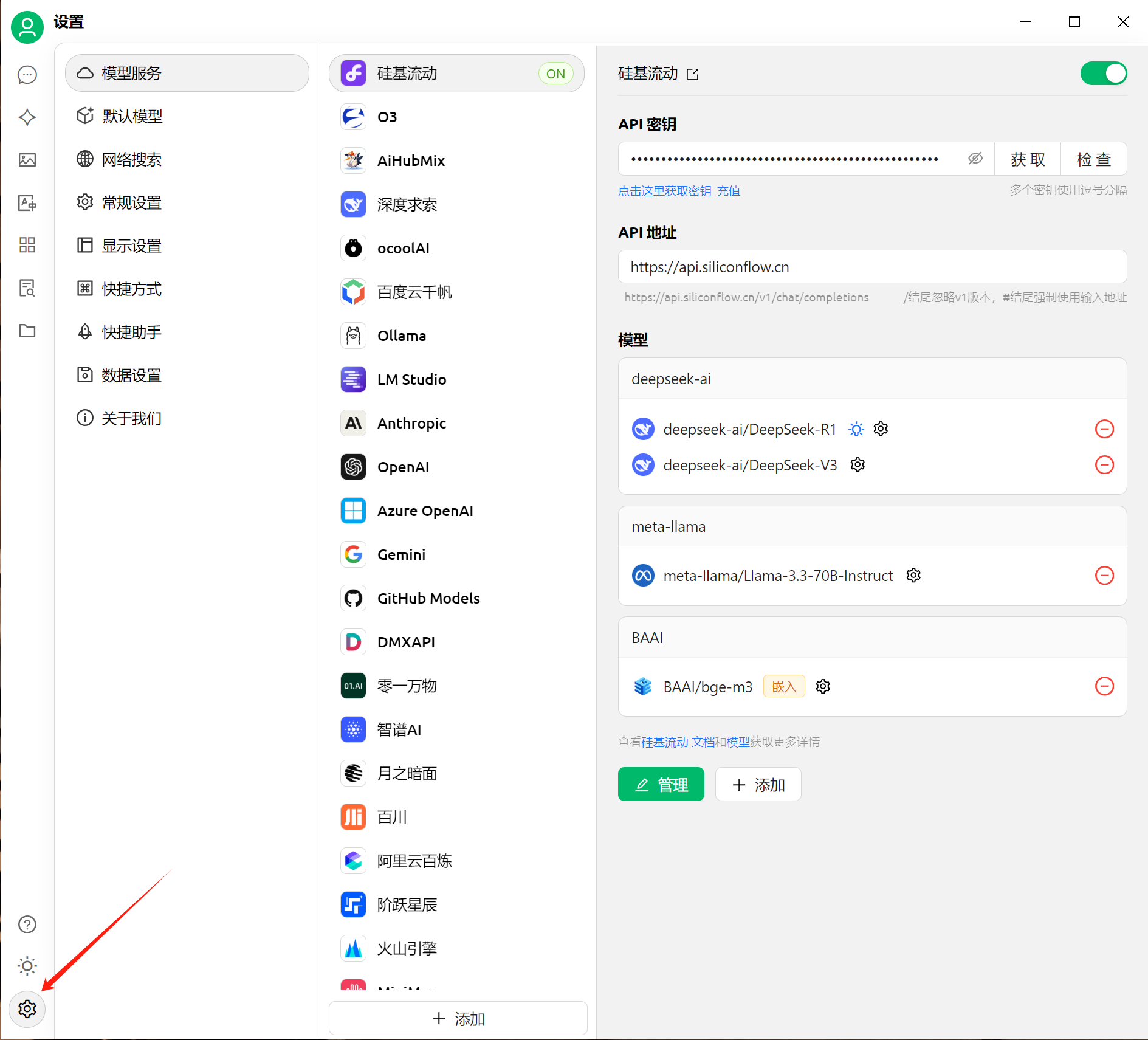Open the translate sidebar icon
Viewport: 1148px width, 1040px height.
coord(27,202)
